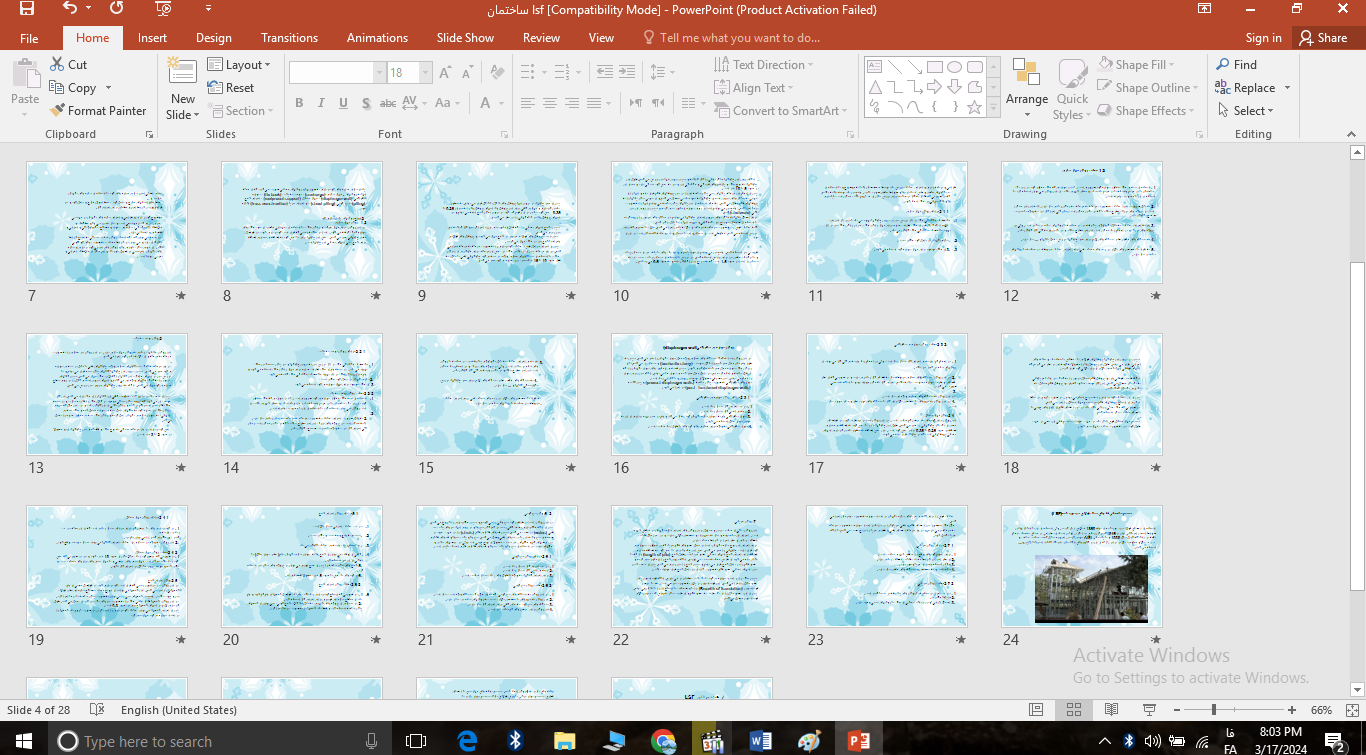Increase paragraph list level
The width and height of the screenshot is (1366, 755).
(627, 72)
